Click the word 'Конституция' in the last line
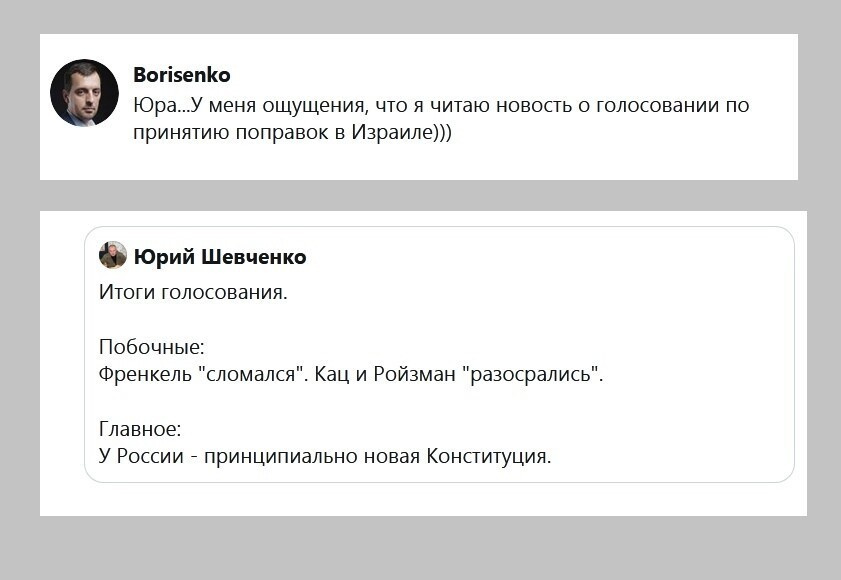This screenshot has height=580, width=841. tap(486, 456)
